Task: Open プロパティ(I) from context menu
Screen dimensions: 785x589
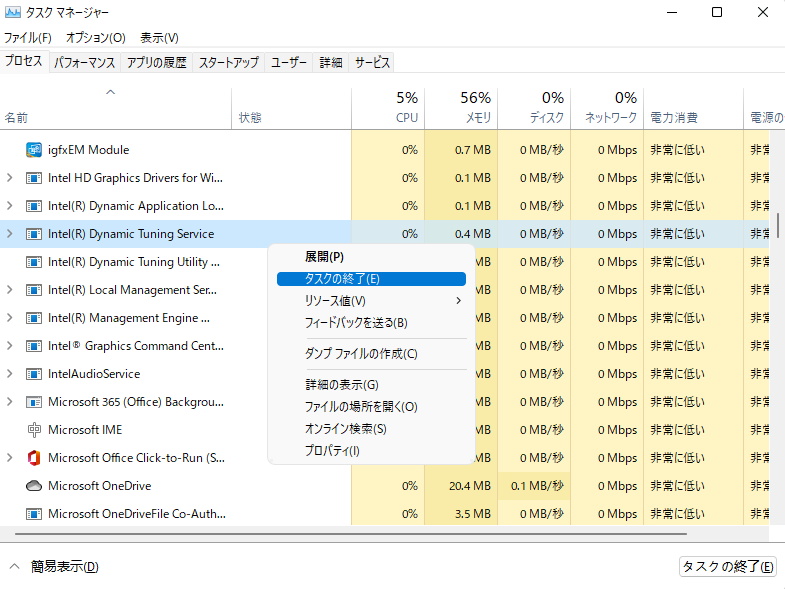Action: point(371,451)
